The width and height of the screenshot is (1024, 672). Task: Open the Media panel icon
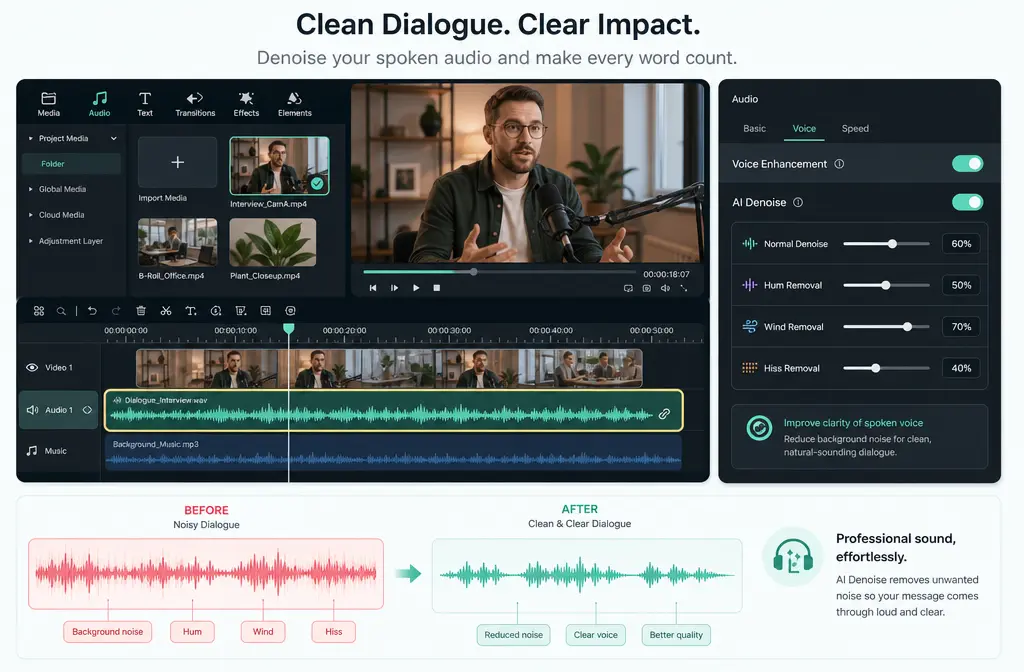point(48,98)
